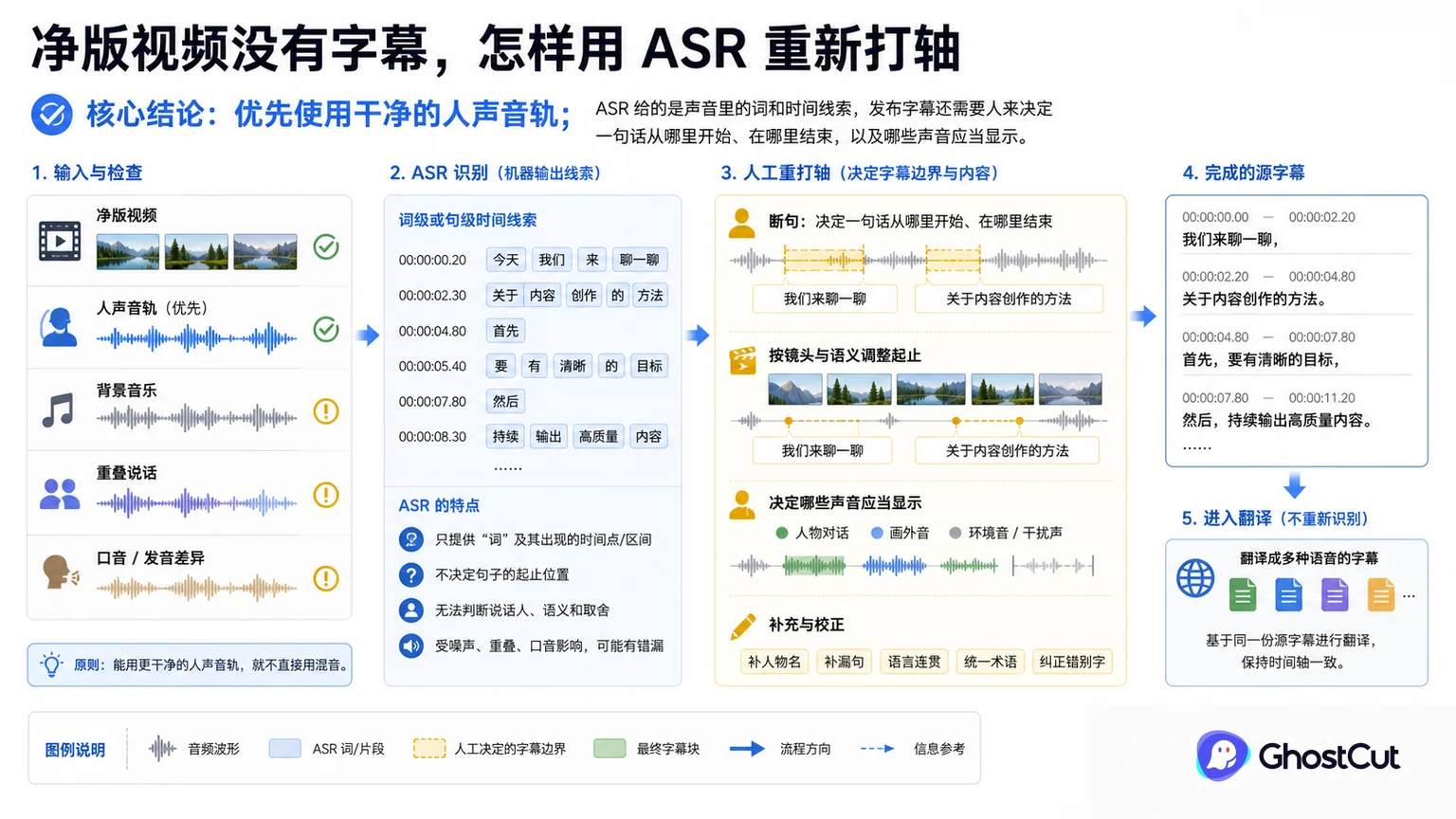Click the green dot beside 人物对话
The image size is (1456, 819).
[x=782, y=533]
